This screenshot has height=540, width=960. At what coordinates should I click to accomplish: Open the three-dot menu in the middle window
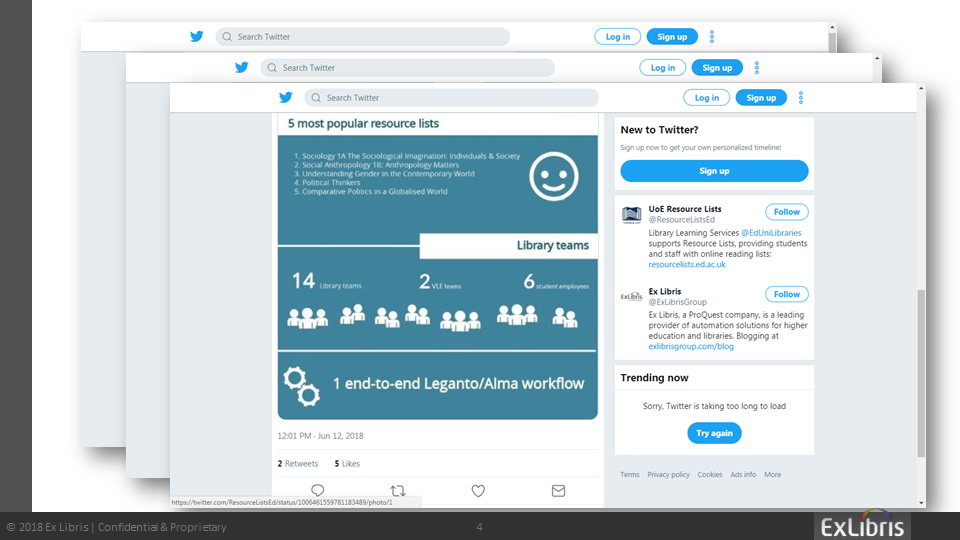pos(757,68)
